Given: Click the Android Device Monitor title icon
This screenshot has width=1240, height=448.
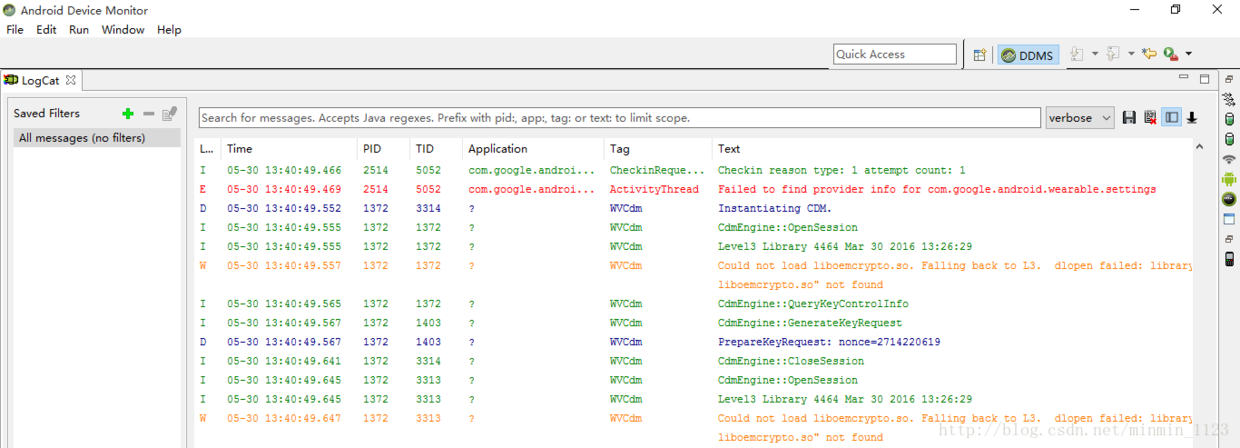Looking at the screenshot, I should click(9, 10).
